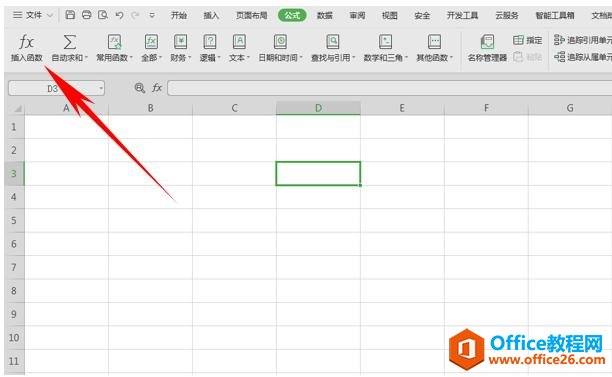The width and height of the screenshot is (612, 377).
Task: Click the Save icon in quick access toolbar
Action: coord(70,15)
